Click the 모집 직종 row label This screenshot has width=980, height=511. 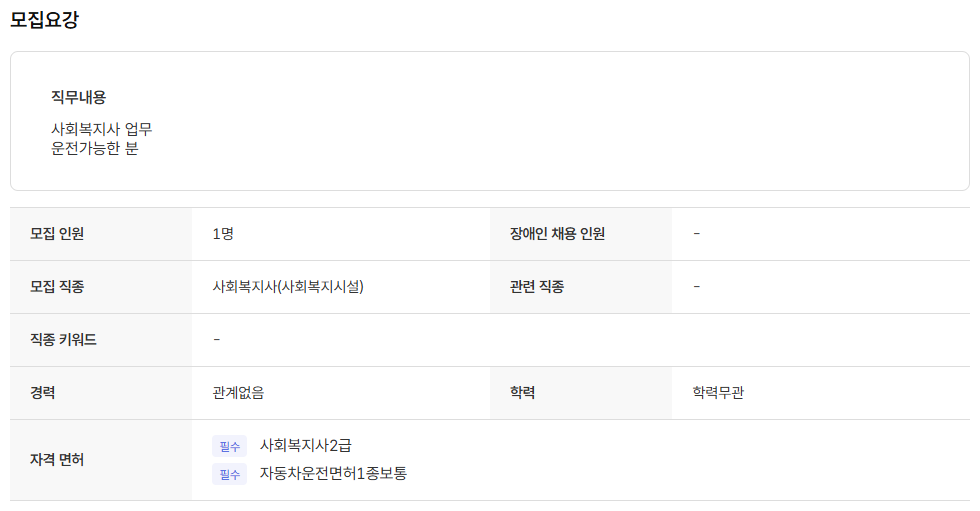57,287
